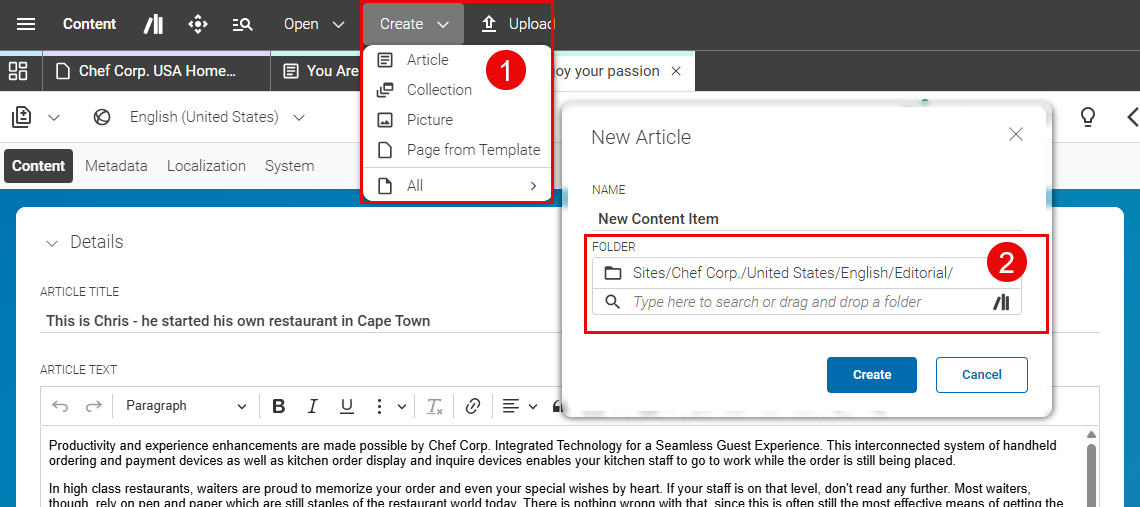Select the Content form tab

point(39,166)
